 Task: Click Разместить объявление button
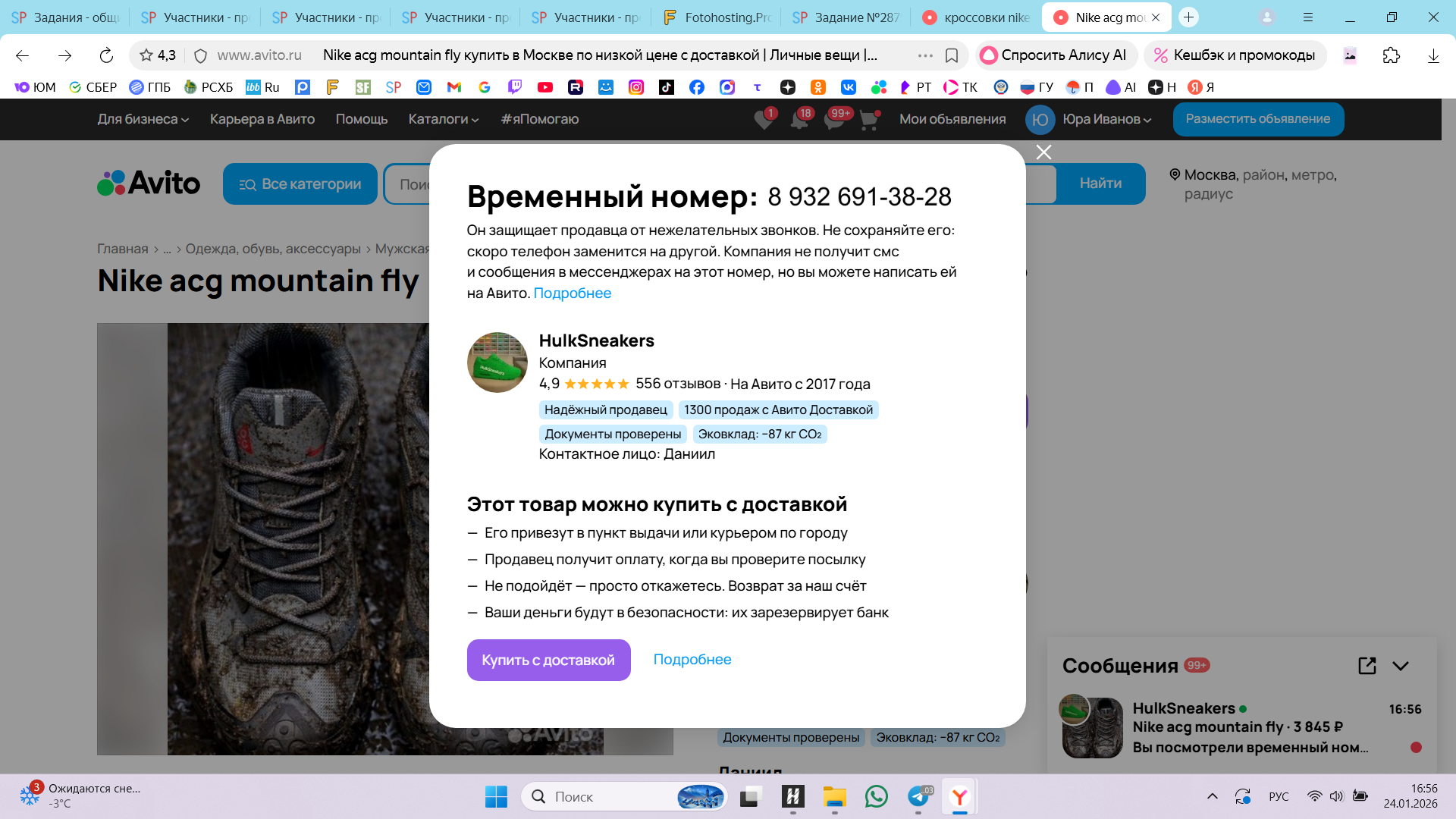[1257, 119]
